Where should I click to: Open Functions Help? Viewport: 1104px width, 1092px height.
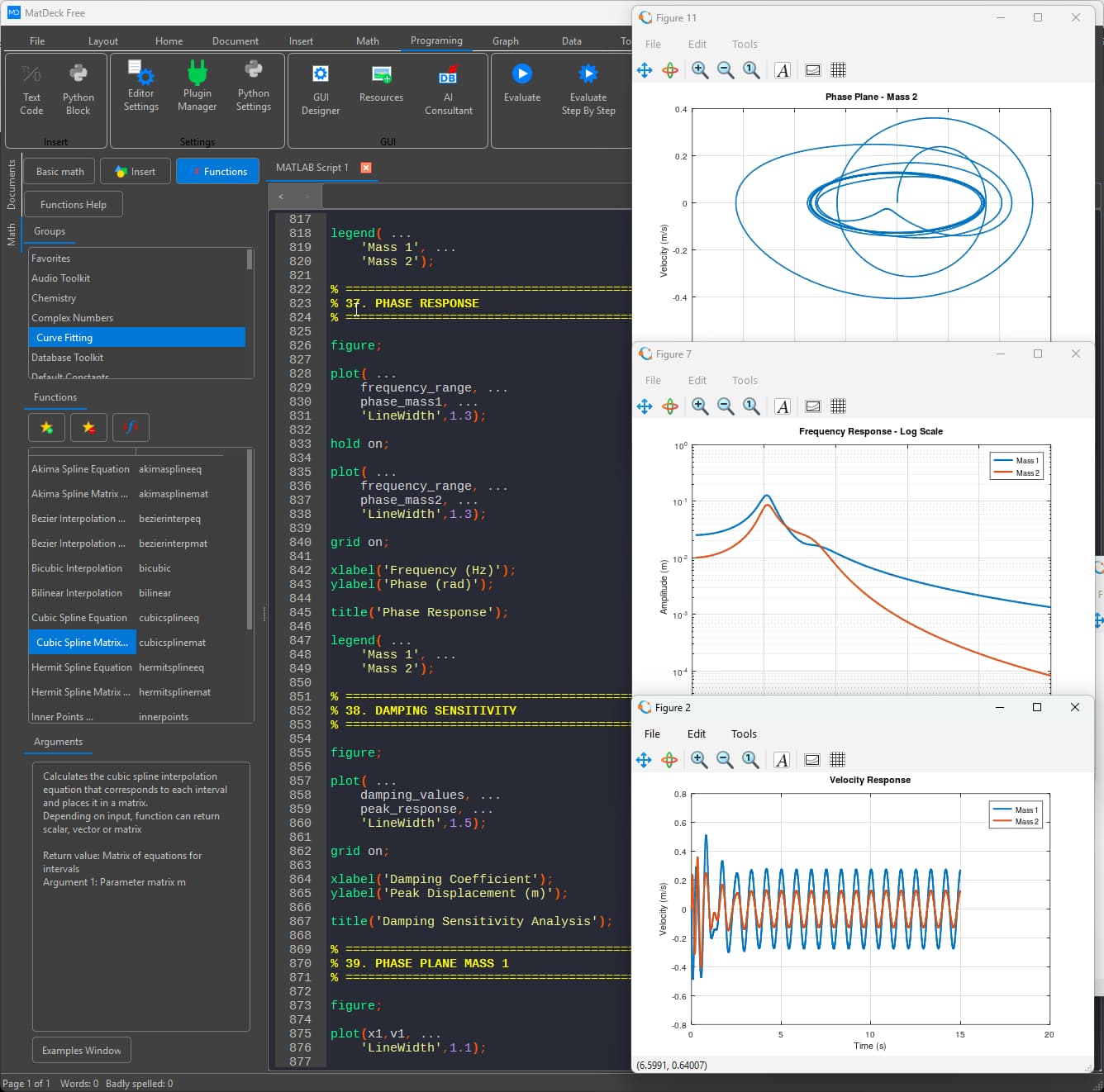click(74, 205)
